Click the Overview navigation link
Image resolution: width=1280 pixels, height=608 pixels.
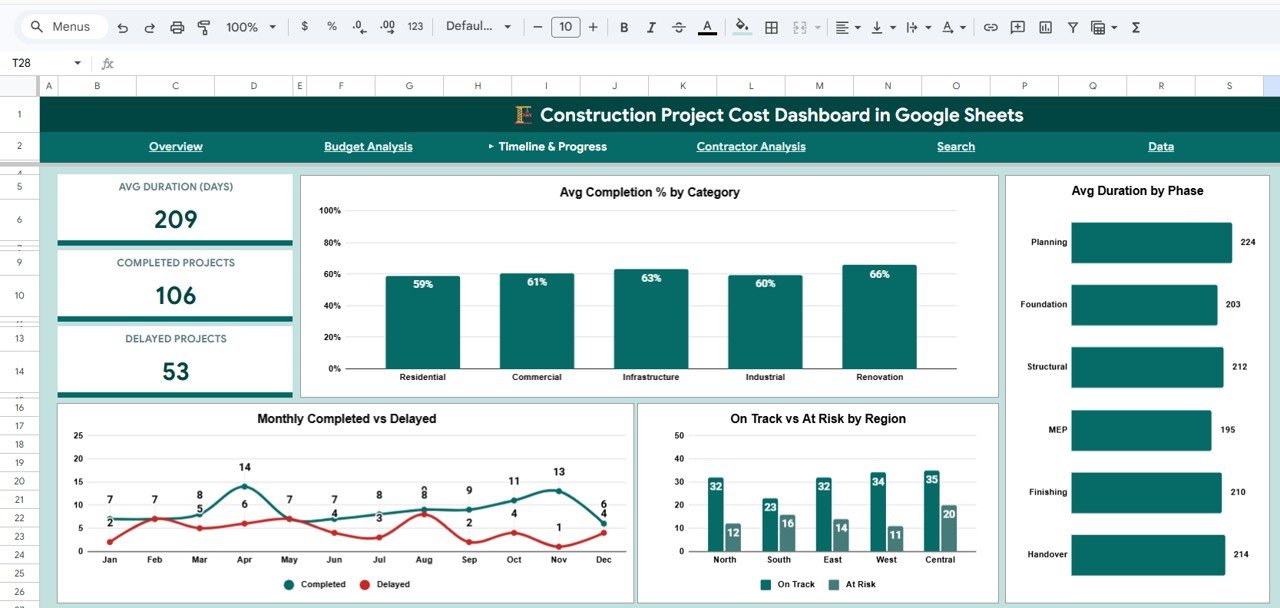tap(175, 146)
